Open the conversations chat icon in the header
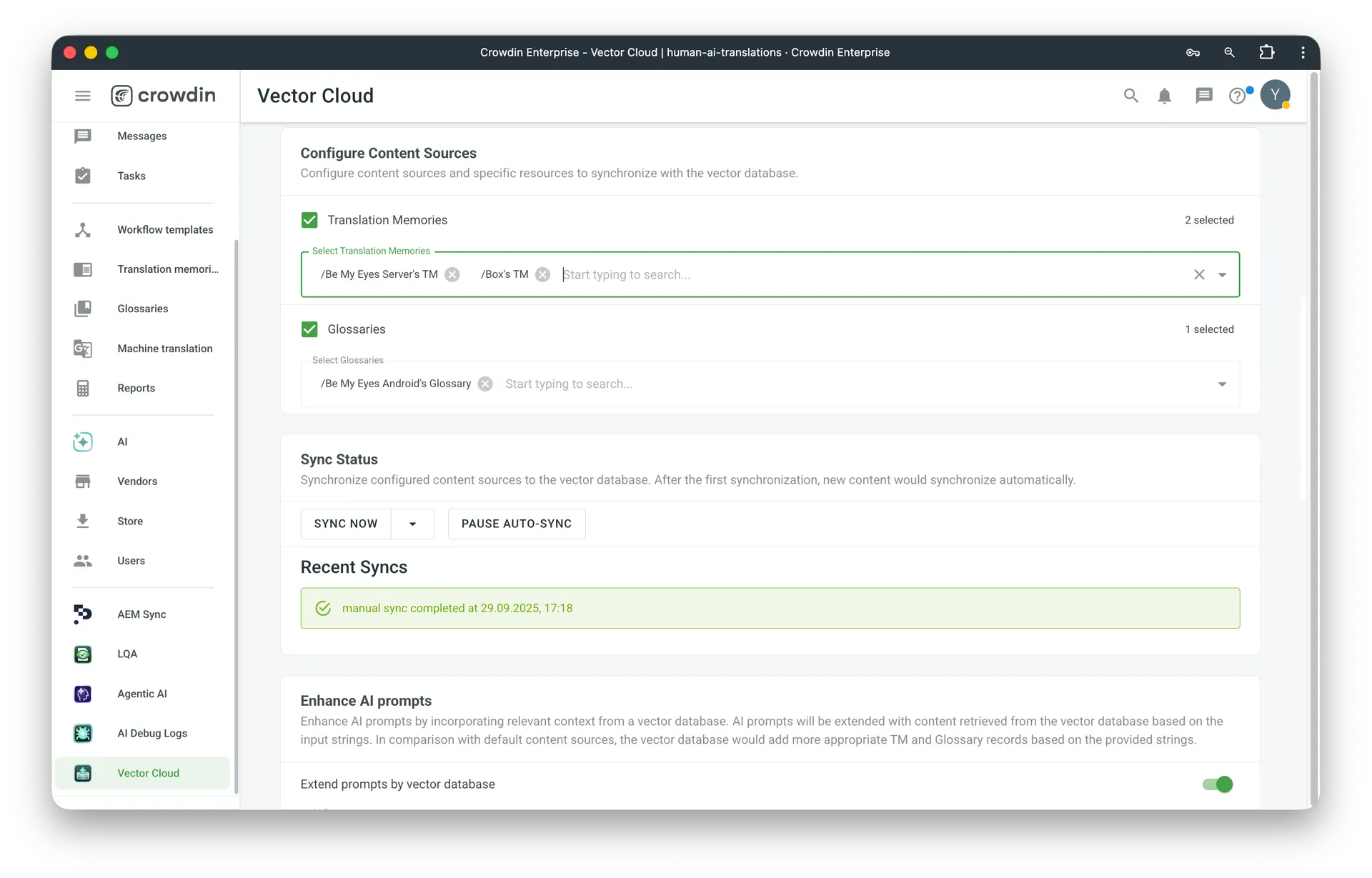The height and width of the screenshot is (878, 1372). [1203, 96]
